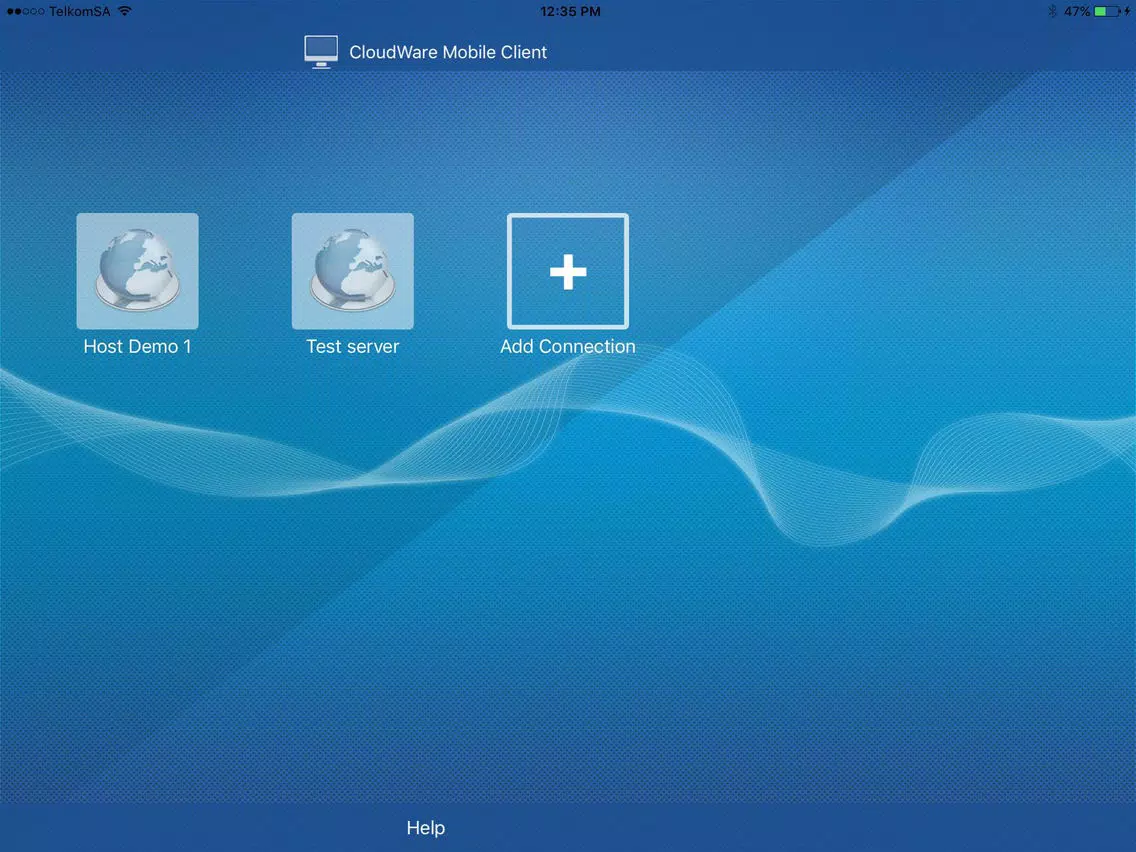Tap the TelkomSA carrier name
1136x852 pixels.
pyautogui.click(x=80, y=12)
